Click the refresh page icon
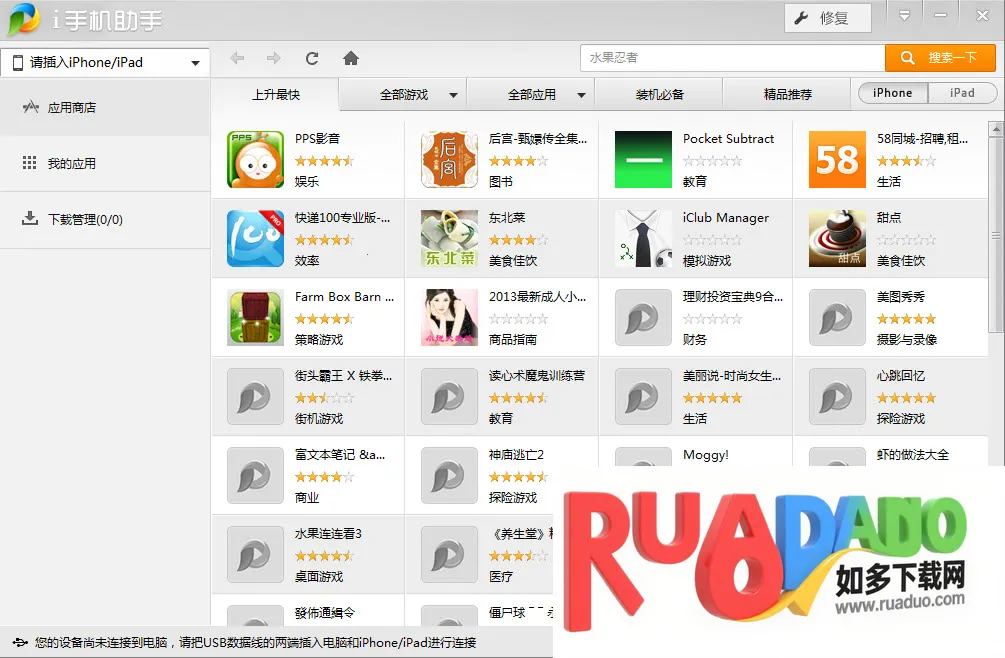Screen dimensions: 1005x658 [x=312, y=58]
